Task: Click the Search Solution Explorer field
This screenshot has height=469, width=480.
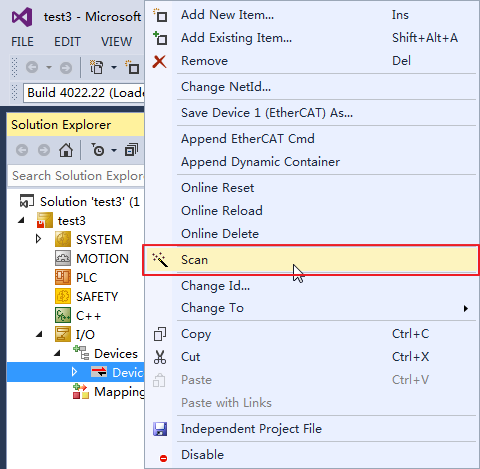Action: (x=77, y=176)
